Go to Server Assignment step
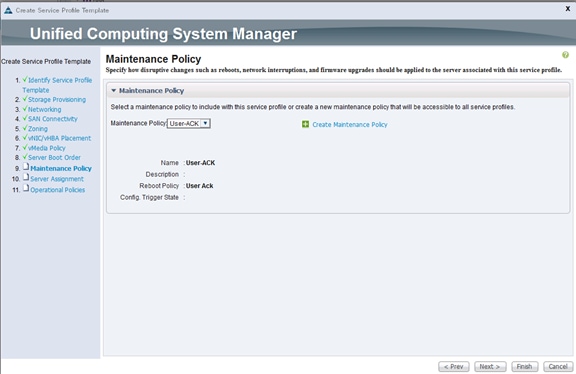This screenshot has height=374, width=576. pyautogui.click(x=57, y=179)
